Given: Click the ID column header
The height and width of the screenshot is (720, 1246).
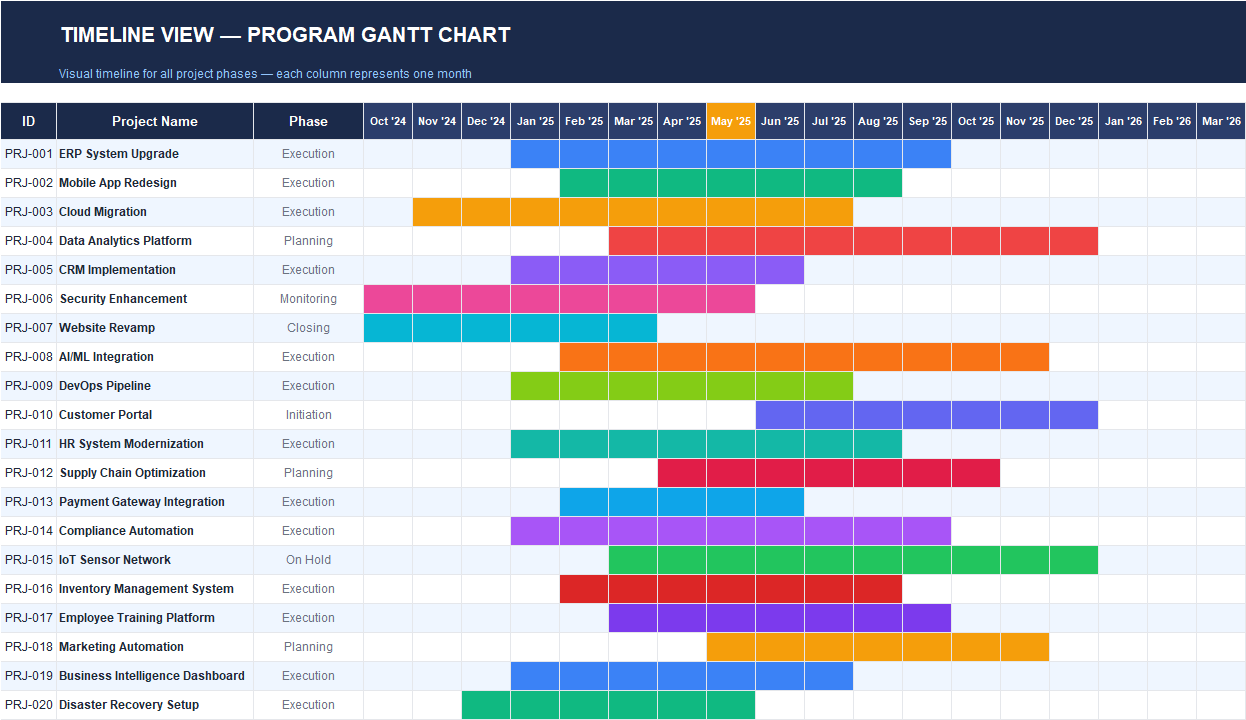Looking at the screenshot, I should coord(28,121).
